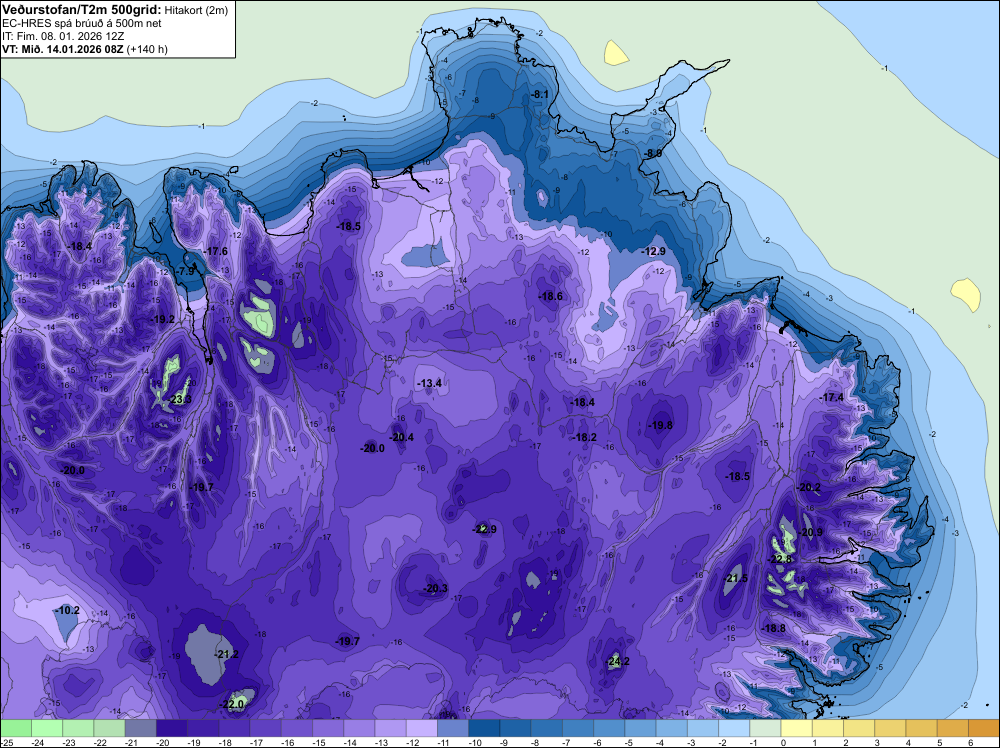Click the bold -17.4 temperature value on the map
This screenshot has height=748, width=1000.
(x=832, y=397)
